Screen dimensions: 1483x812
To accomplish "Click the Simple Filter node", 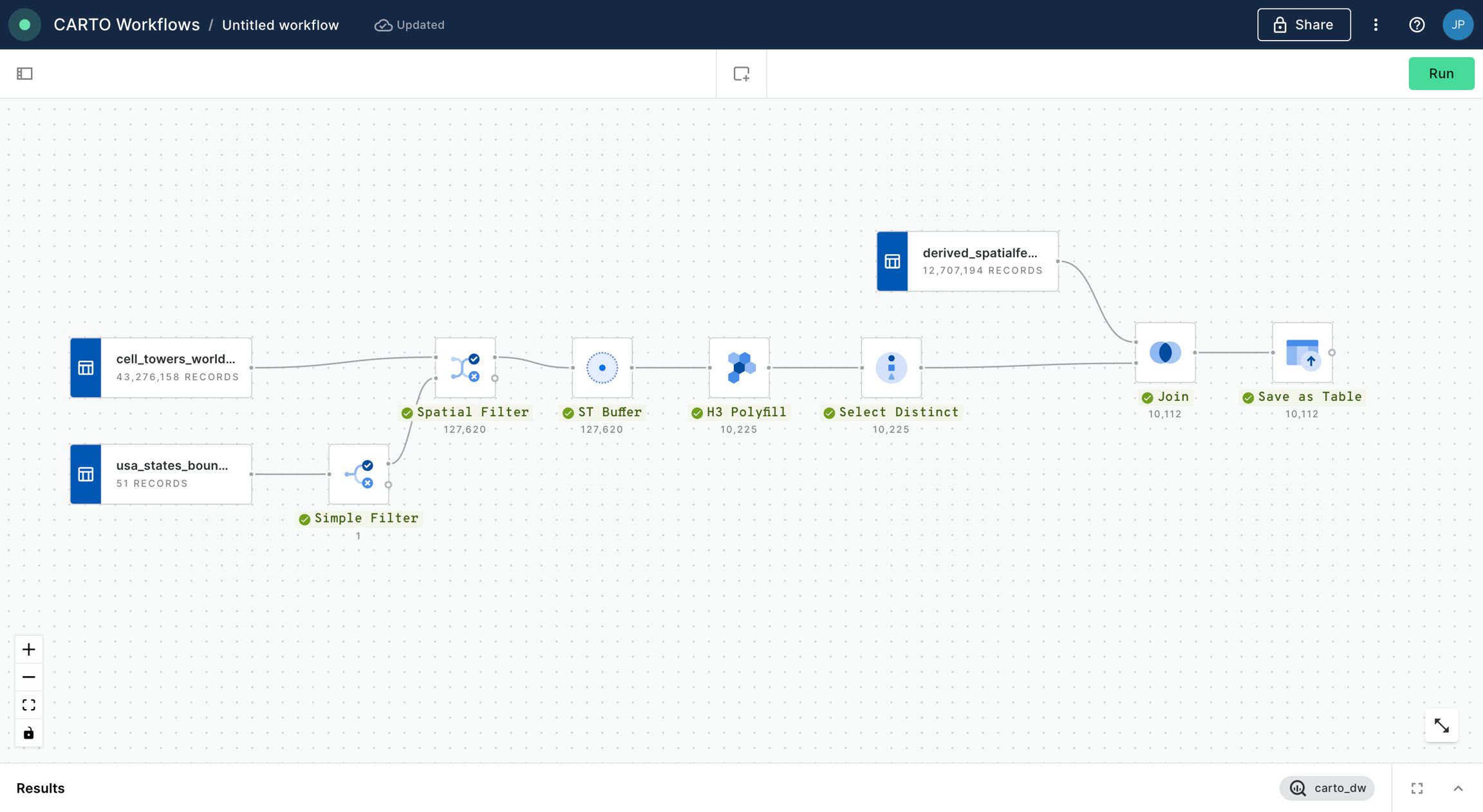I will click(x=359, y=474).
